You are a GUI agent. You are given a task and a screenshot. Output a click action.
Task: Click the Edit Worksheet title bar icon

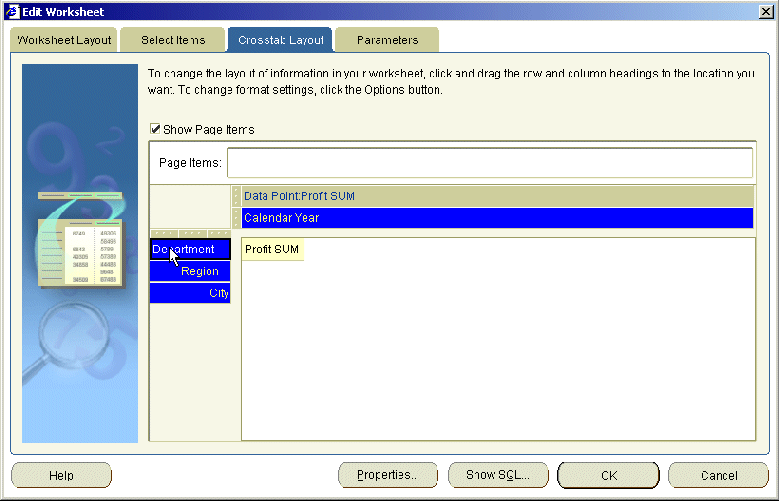[12, 11]
